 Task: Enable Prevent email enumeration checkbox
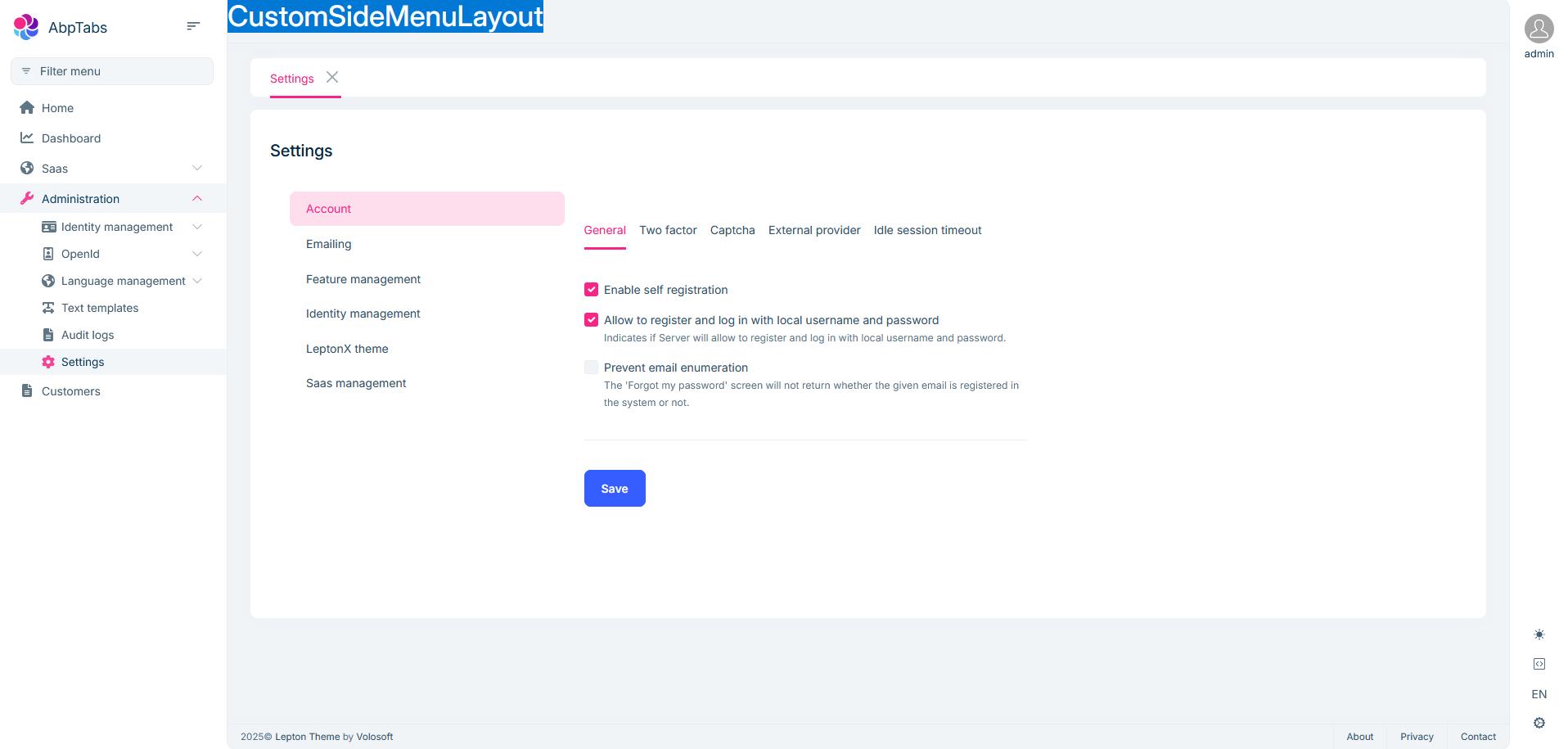[x=591, y=368]
